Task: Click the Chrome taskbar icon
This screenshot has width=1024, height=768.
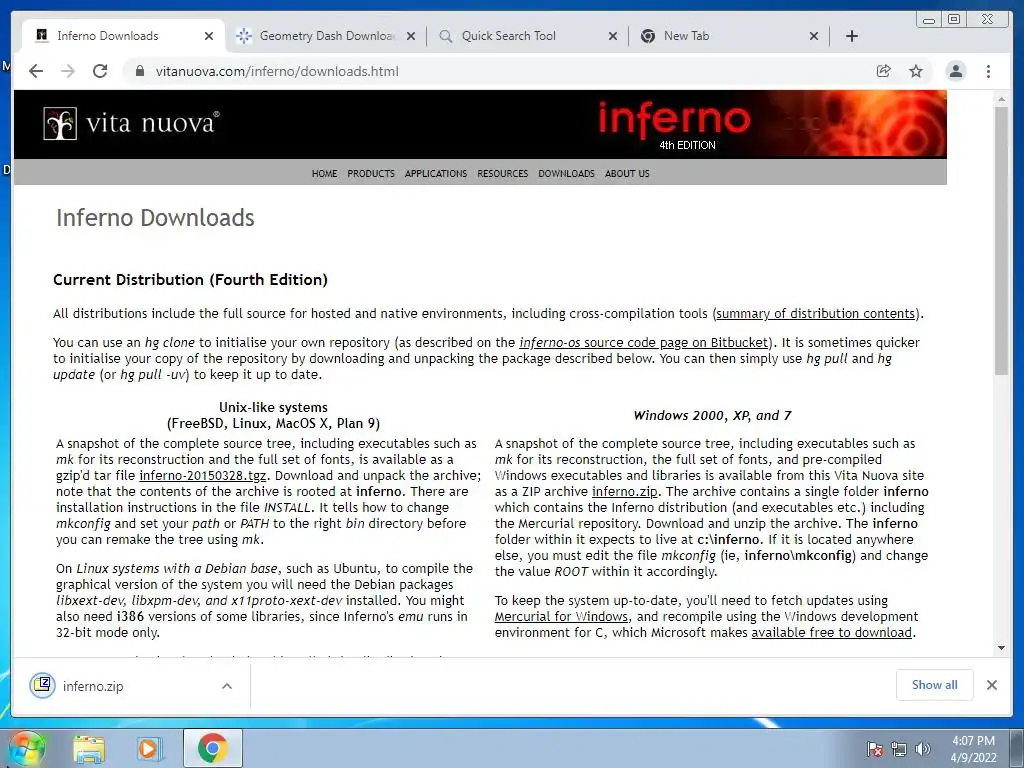Action: pyautogui.click(x=213, y=748)
